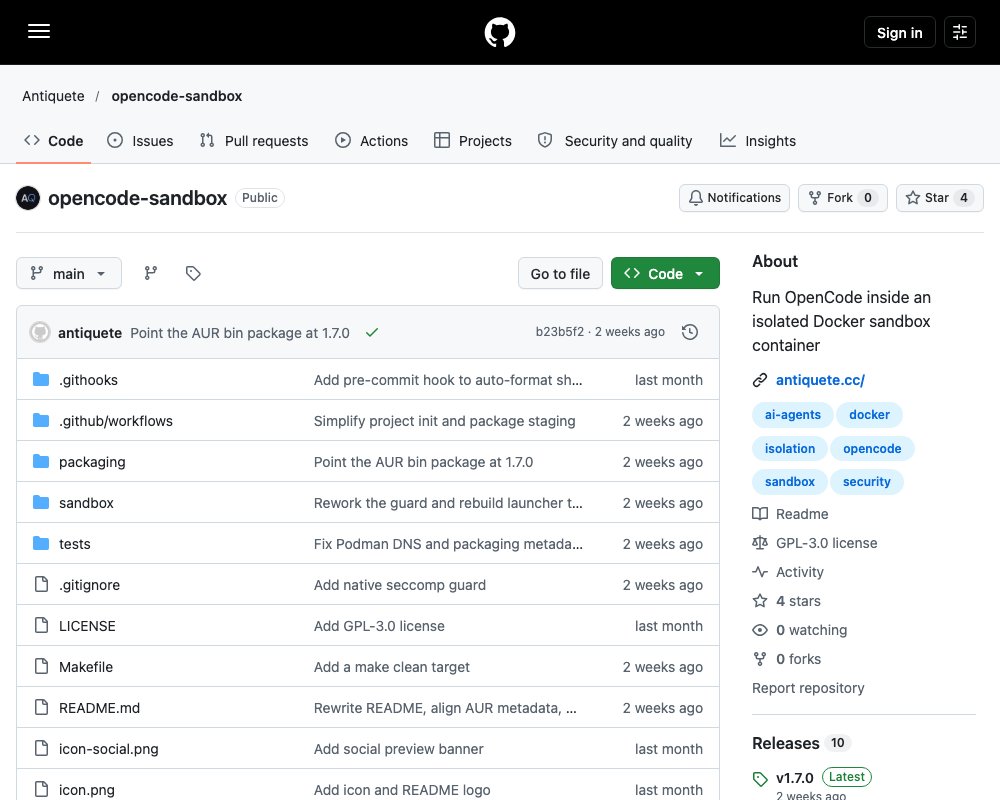
Task: Show the commit status checkmark details
Action: [x=372, y=332]
